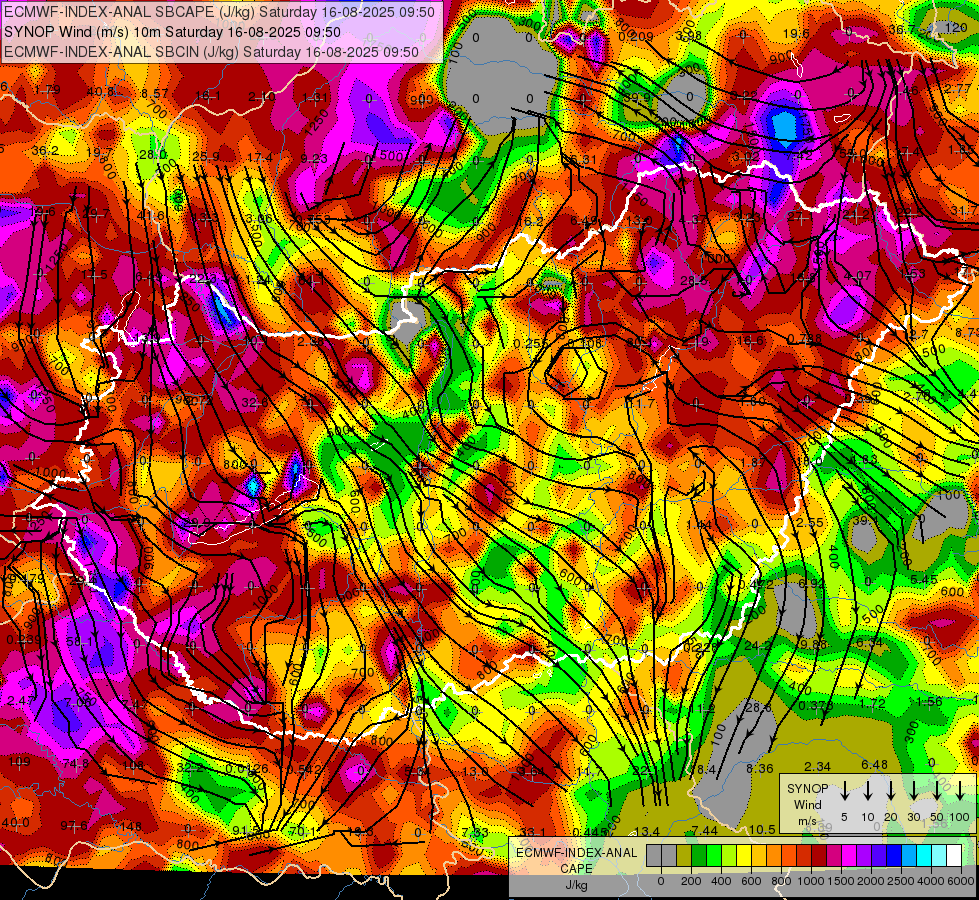Click the map value 16.2
Image resolution: width=979 pixels, height=900 pixels.
[x=531, y=221]
